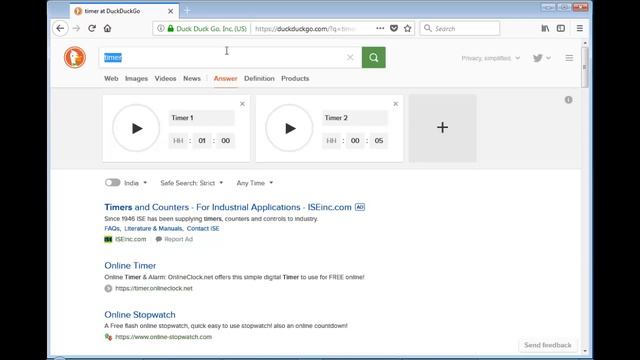Switch to the Videos tab
640x360 pixels.
[x=165, y=78]
